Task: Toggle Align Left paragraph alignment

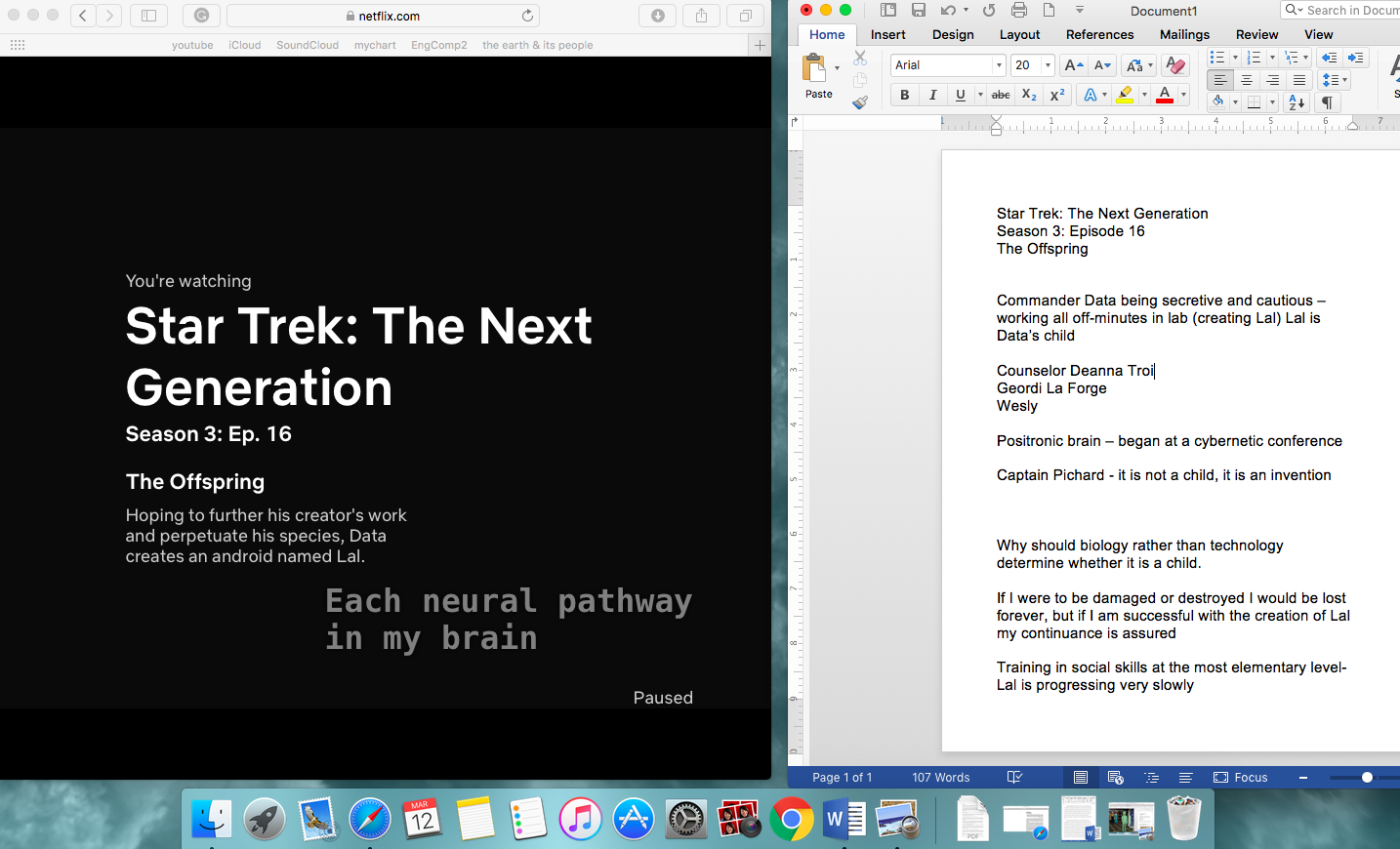Action: click(1220, 80)
